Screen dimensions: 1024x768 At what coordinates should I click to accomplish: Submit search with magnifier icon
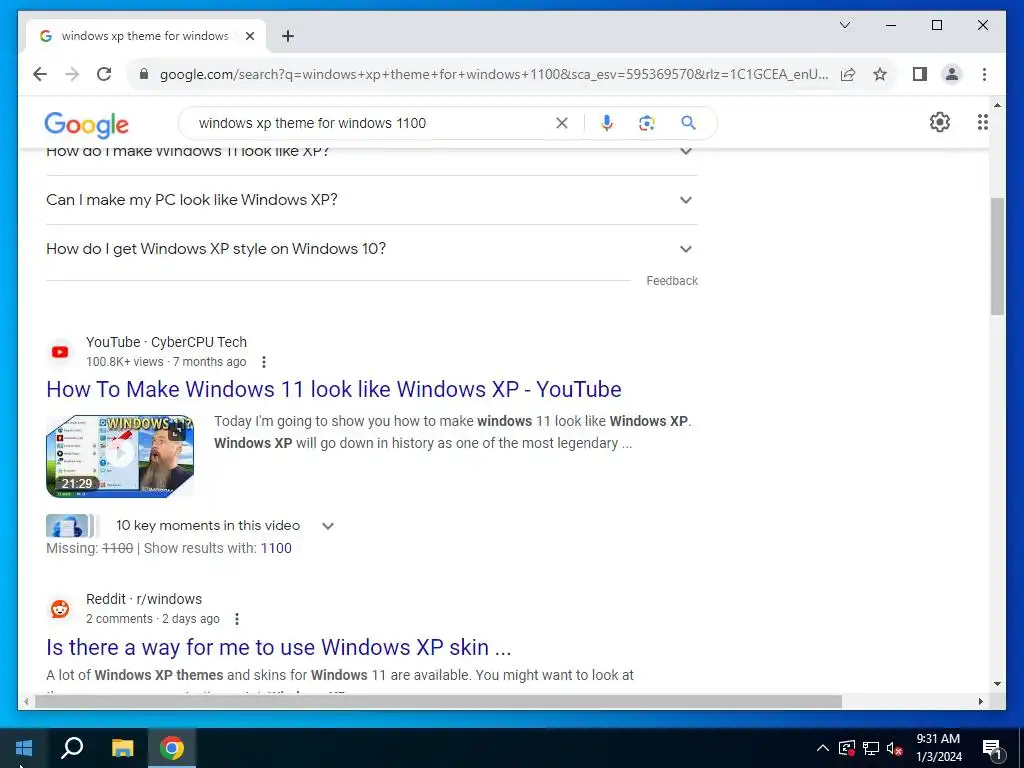point(688,123)
